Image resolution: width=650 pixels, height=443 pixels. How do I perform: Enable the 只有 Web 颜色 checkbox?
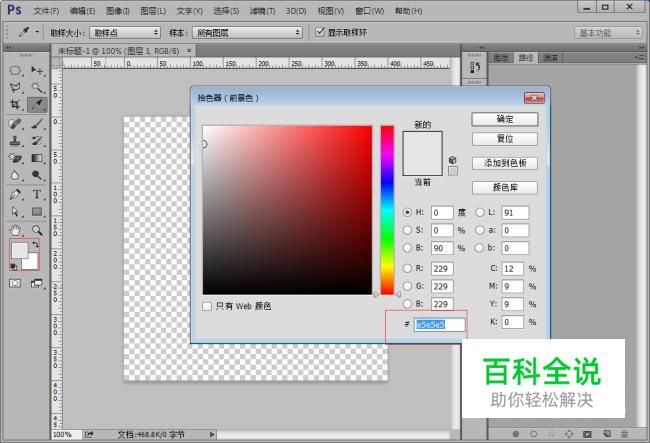pos(207,306)
